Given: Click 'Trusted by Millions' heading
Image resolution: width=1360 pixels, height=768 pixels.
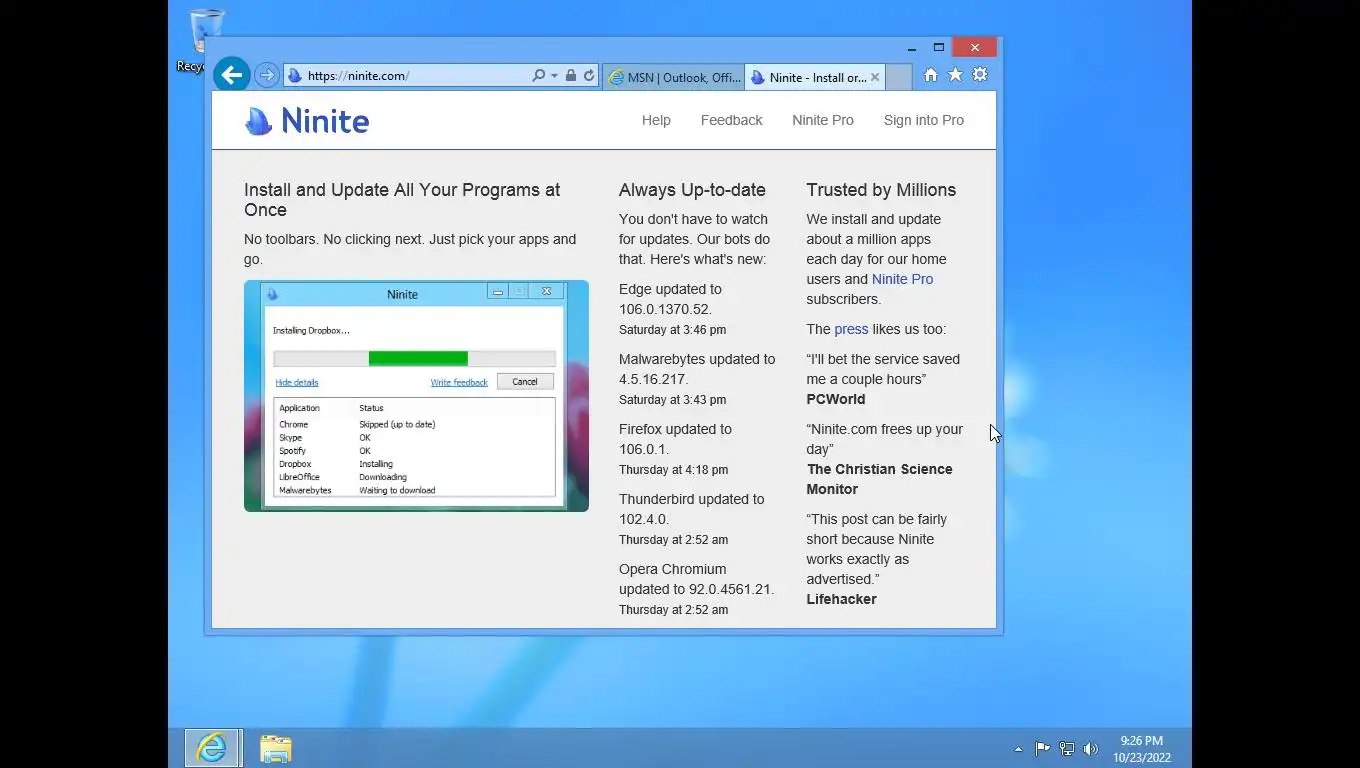Looking at the screenshot, I should [x=881, y=190].
